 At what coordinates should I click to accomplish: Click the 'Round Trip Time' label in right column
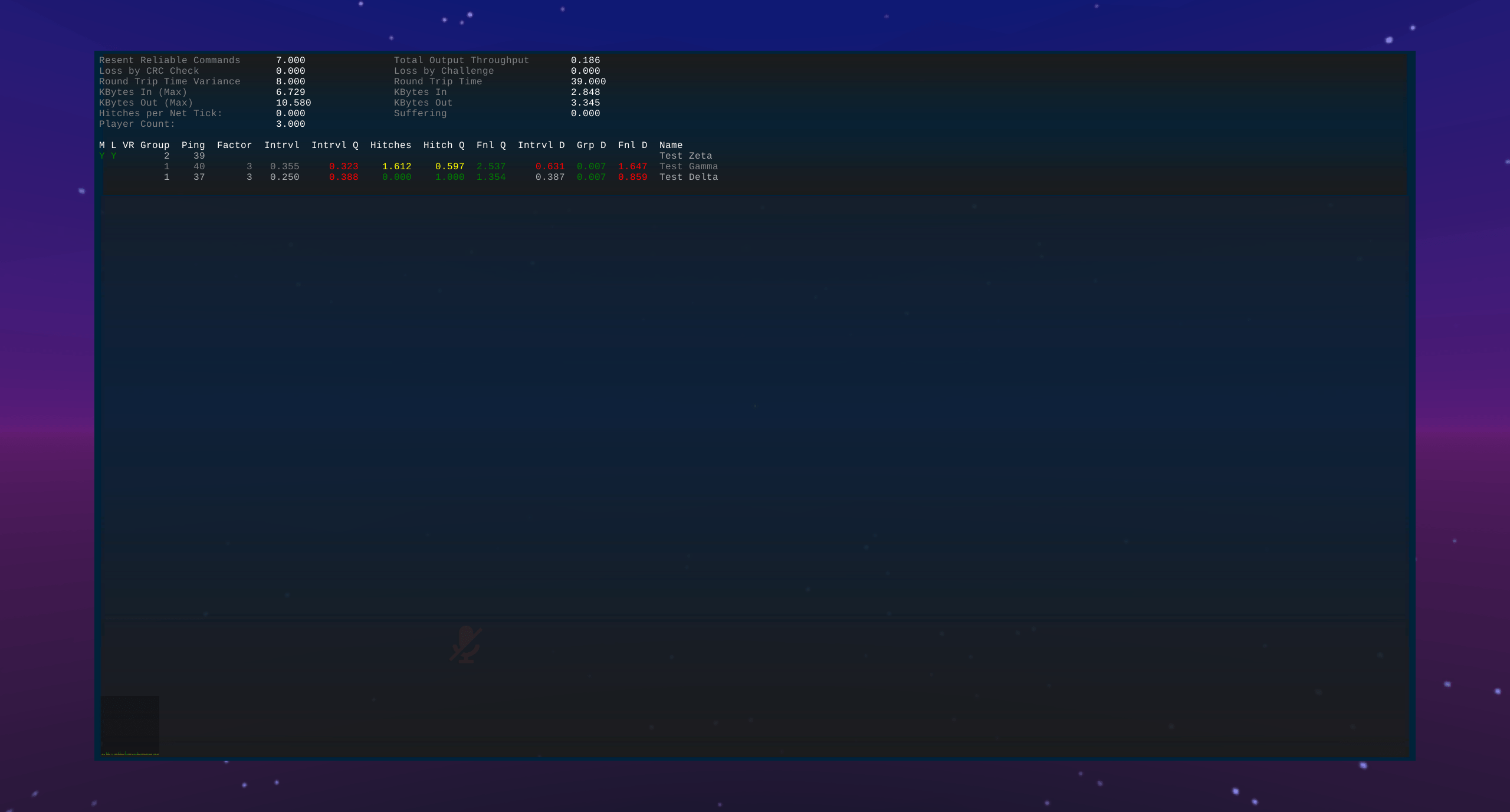click(x=438, y=81)
